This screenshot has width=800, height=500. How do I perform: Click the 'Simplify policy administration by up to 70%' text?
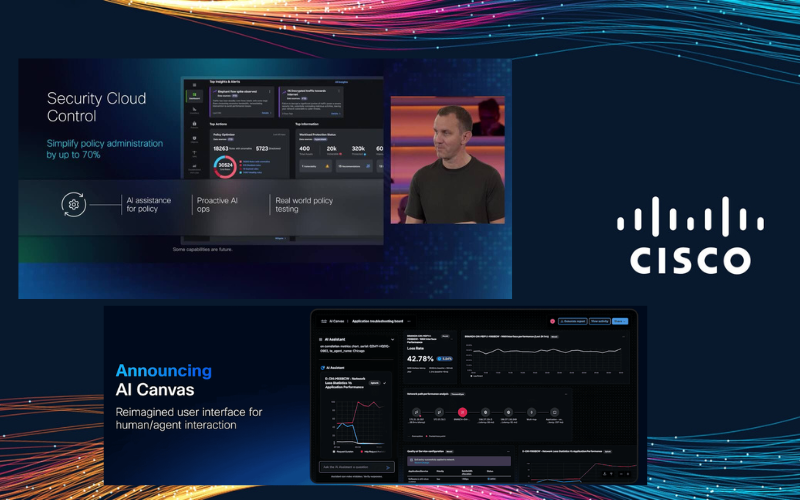pyautogui.click(x=105, y=148)
